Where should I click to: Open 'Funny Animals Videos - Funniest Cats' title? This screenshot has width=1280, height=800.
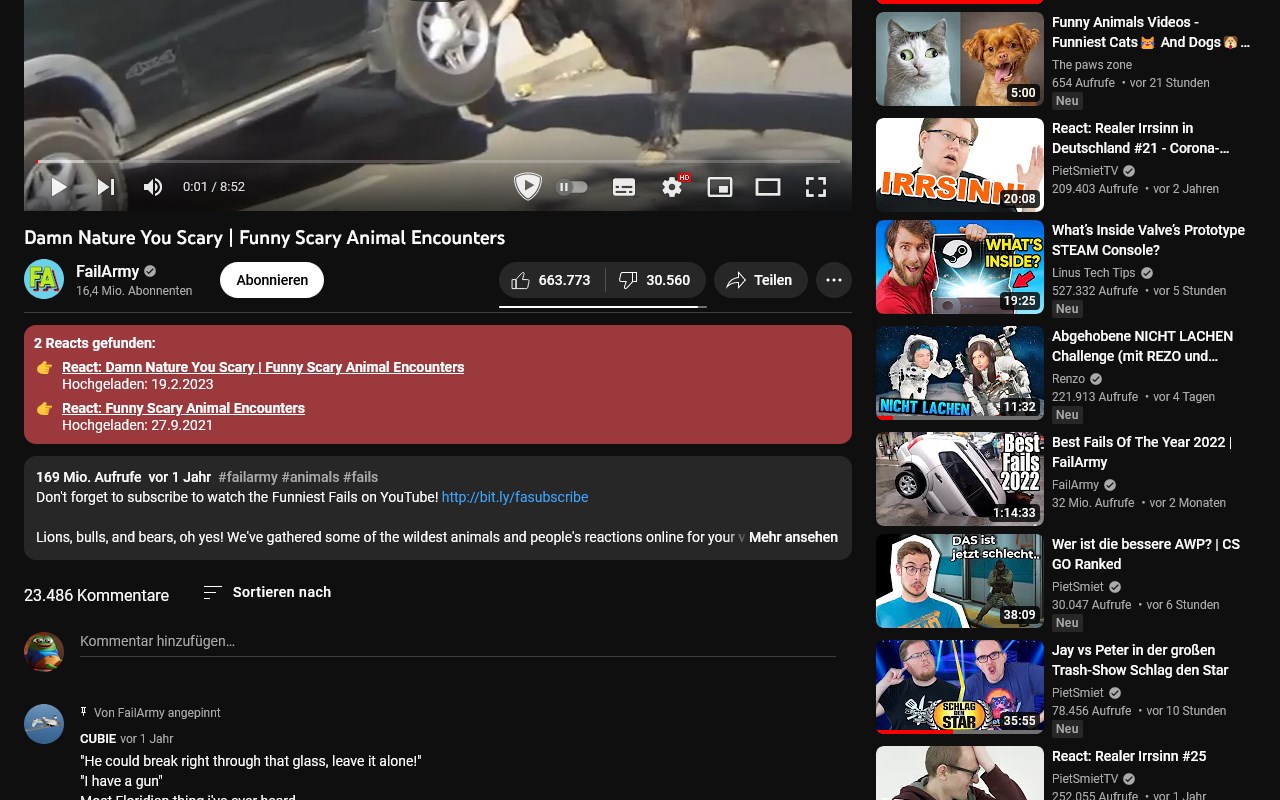click(1151, 32)
